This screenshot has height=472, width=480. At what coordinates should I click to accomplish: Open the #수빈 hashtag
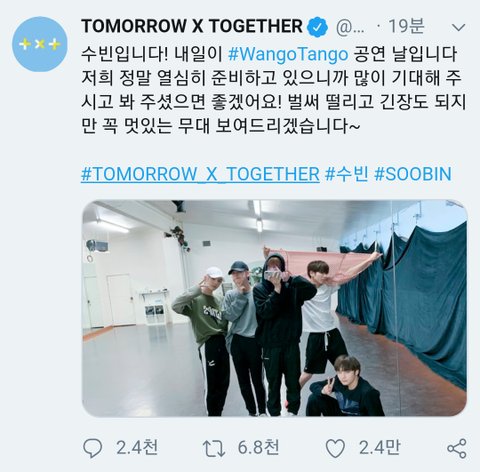(x=347, y=174)
